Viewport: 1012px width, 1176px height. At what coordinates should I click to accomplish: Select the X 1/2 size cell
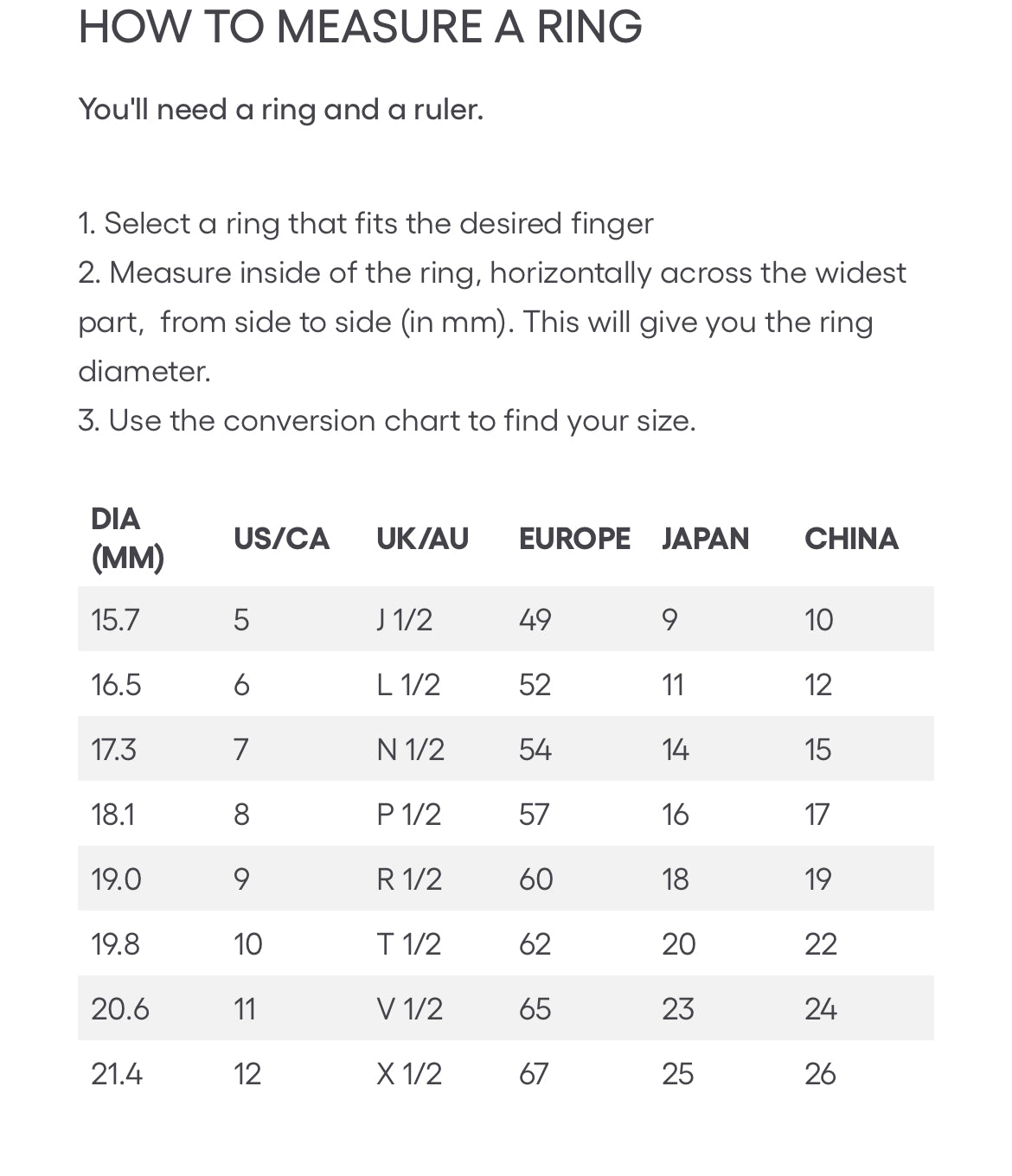click(x=408, y=1074)
